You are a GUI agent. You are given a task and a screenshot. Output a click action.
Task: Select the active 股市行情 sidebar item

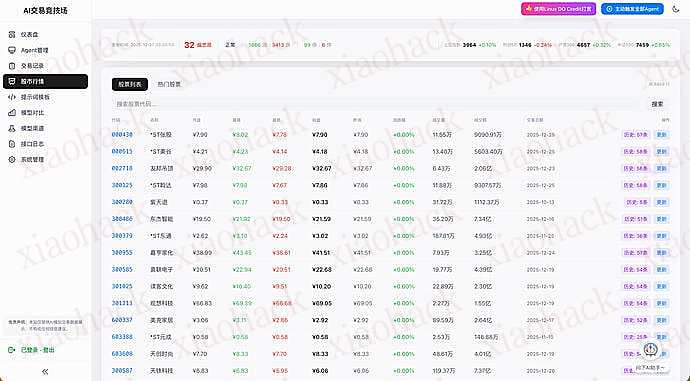(x=45, y=81)
